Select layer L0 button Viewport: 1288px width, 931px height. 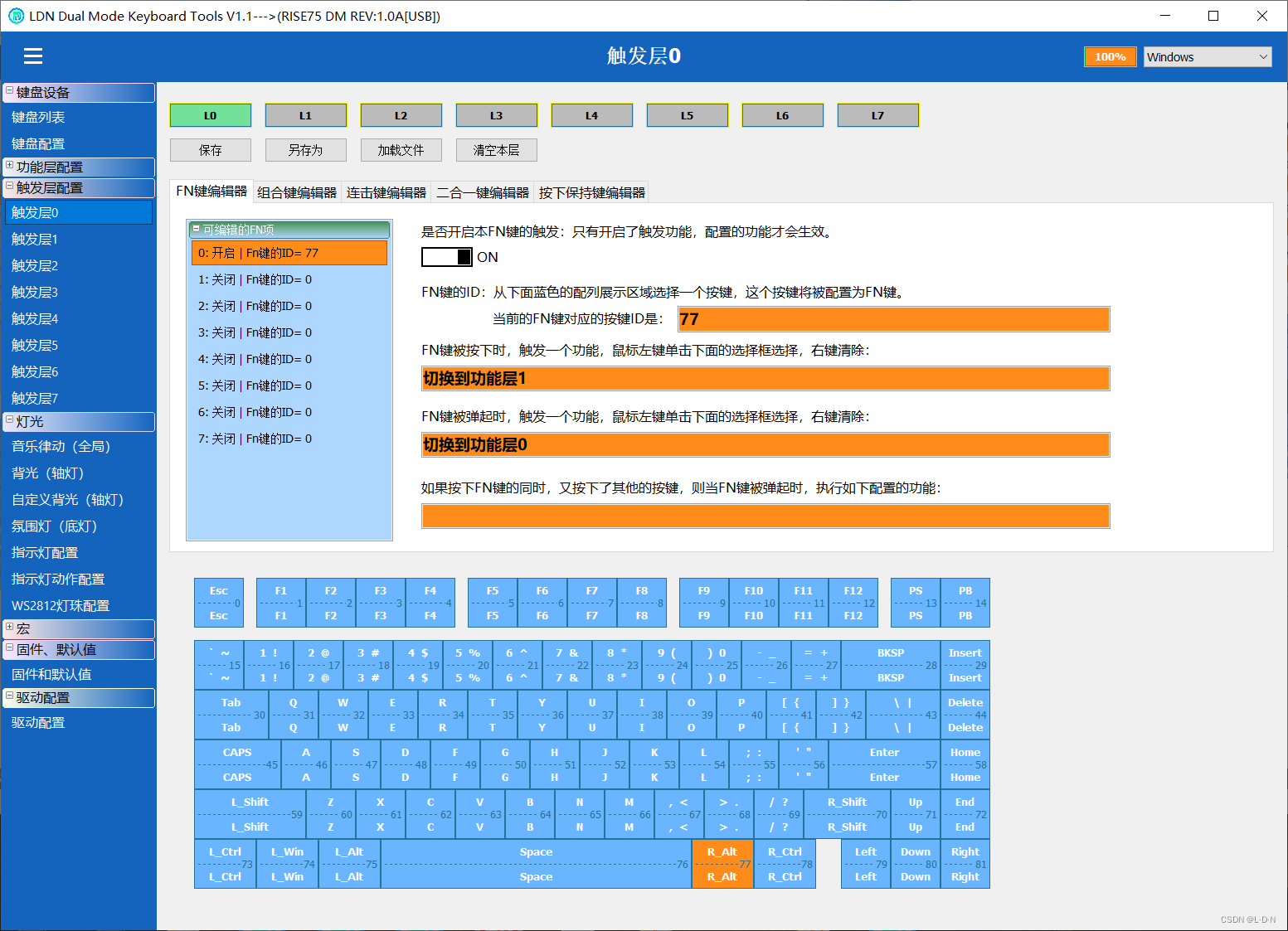211,115
